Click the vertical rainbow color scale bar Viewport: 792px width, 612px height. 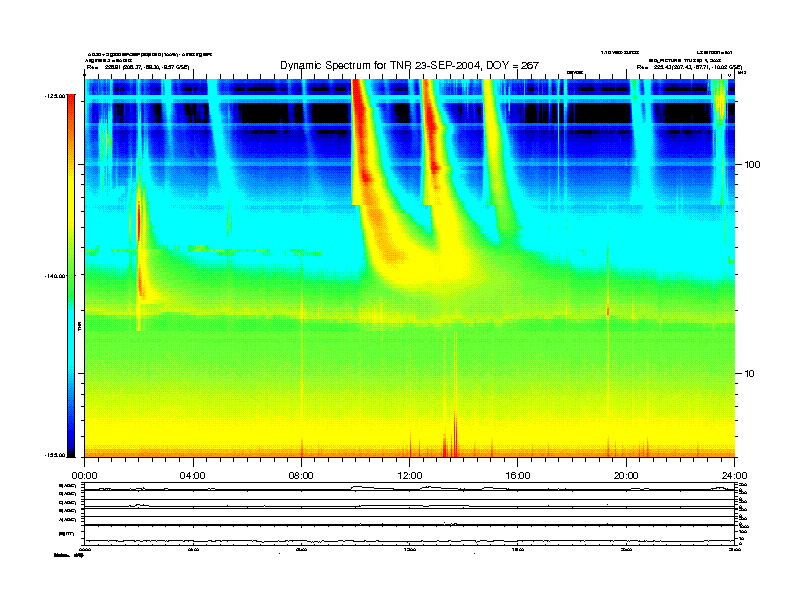point(71,275)
